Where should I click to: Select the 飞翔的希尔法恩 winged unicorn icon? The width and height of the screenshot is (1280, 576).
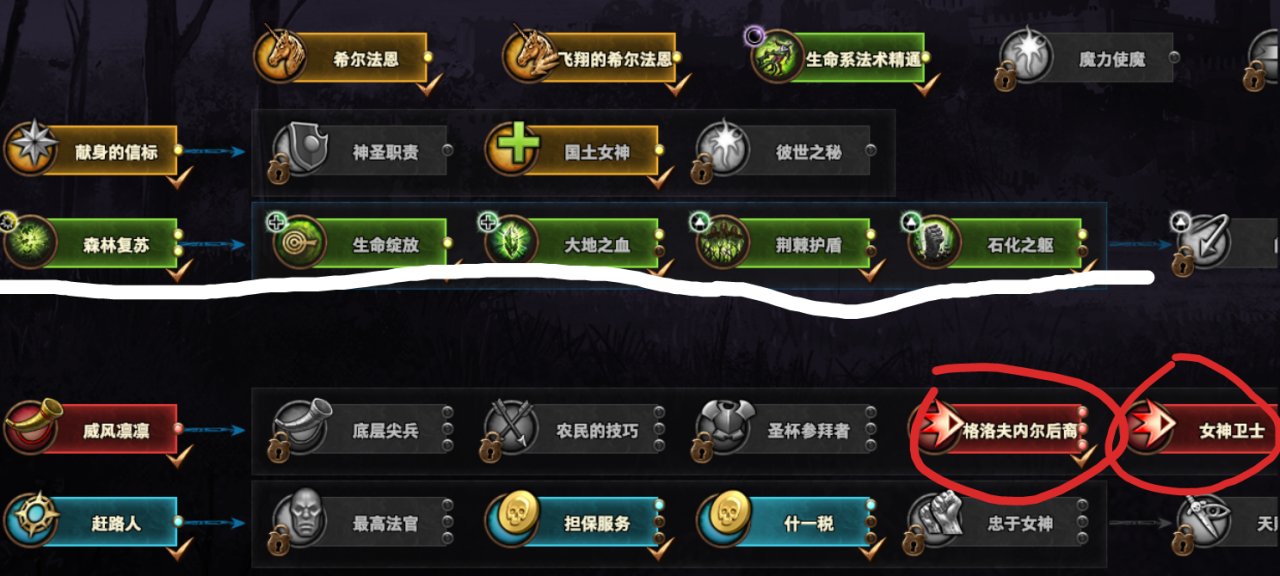pyautogui.click(x=530, y=57)
